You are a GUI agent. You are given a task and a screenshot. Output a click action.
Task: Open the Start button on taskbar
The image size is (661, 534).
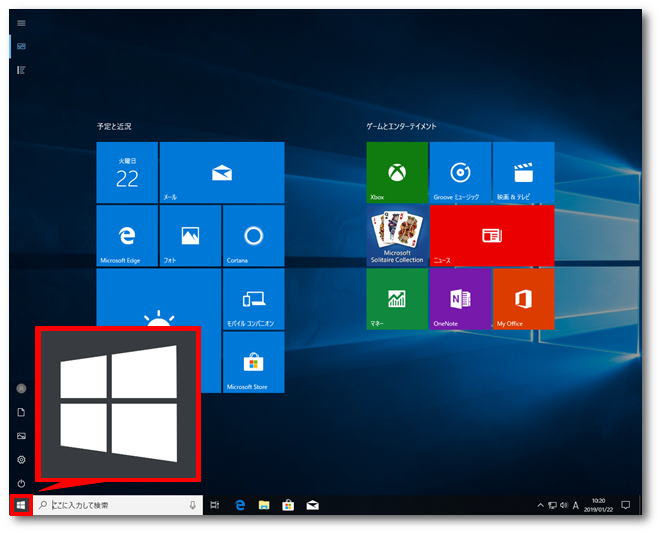point(21,505)
